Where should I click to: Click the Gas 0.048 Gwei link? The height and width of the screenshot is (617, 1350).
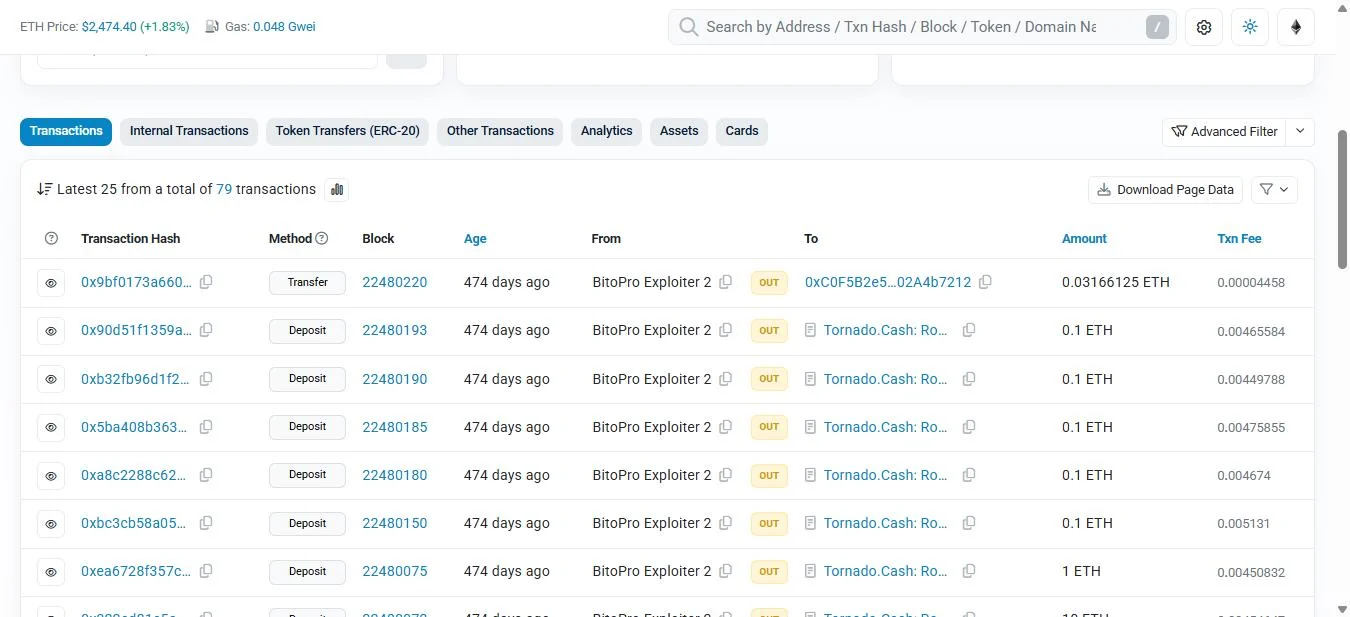(284, 27)
